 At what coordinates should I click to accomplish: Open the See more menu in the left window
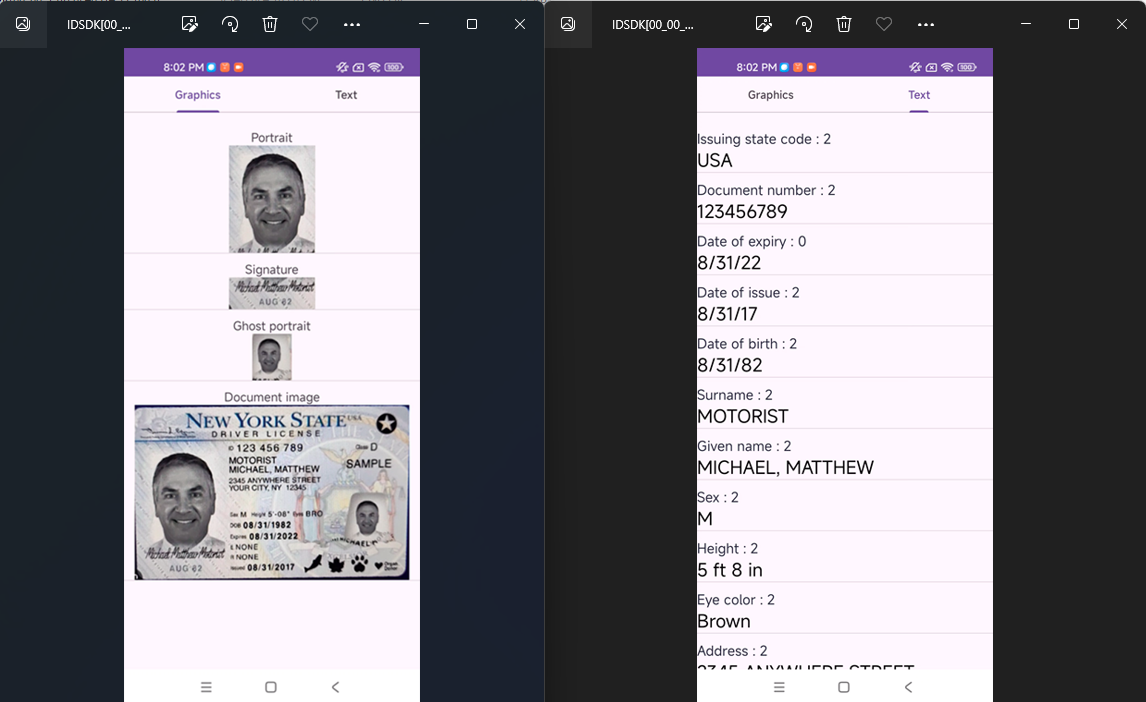(x=351, y=24)
